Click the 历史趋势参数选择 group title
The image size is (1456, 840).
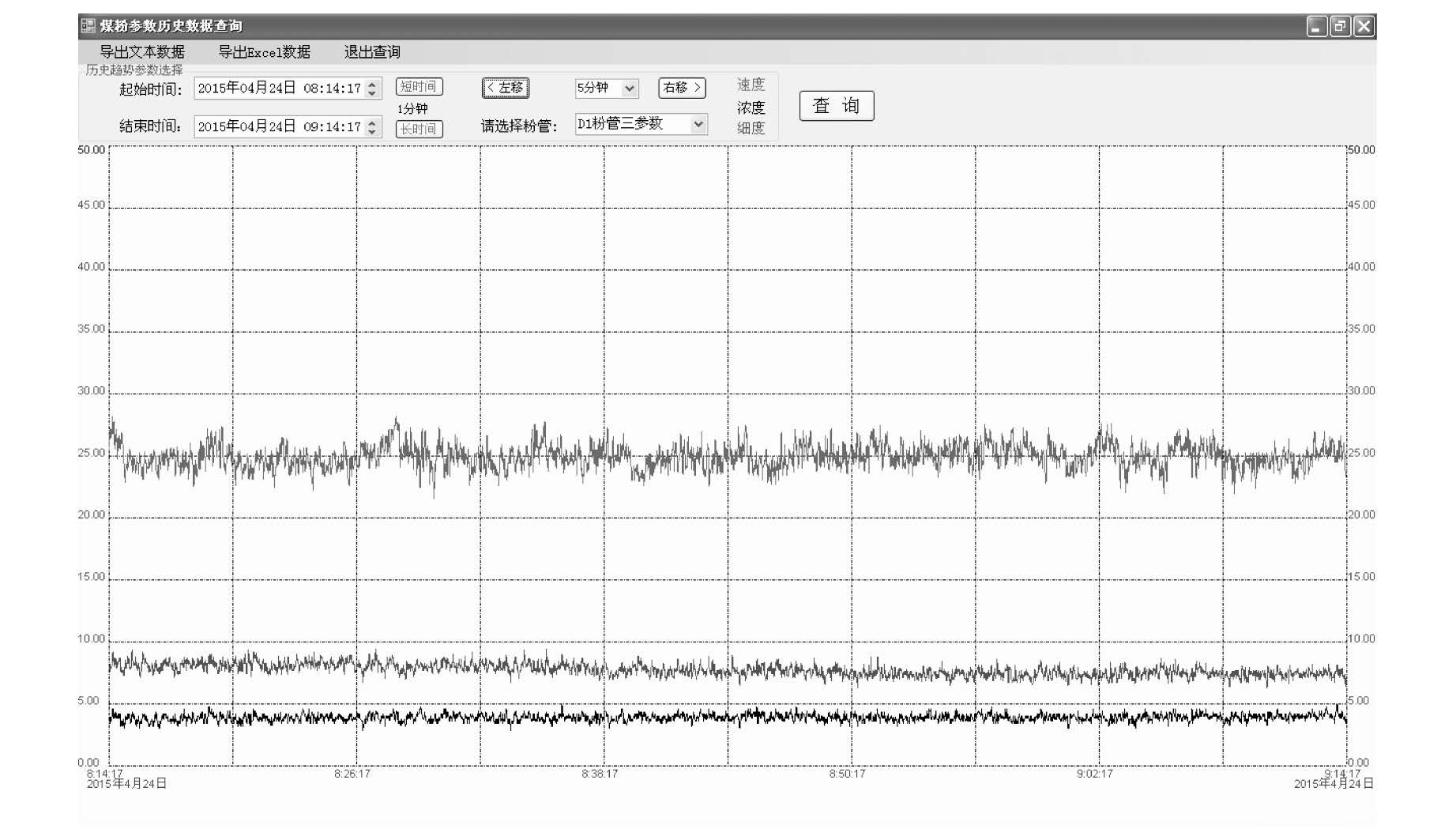click(x=134, y=70)
